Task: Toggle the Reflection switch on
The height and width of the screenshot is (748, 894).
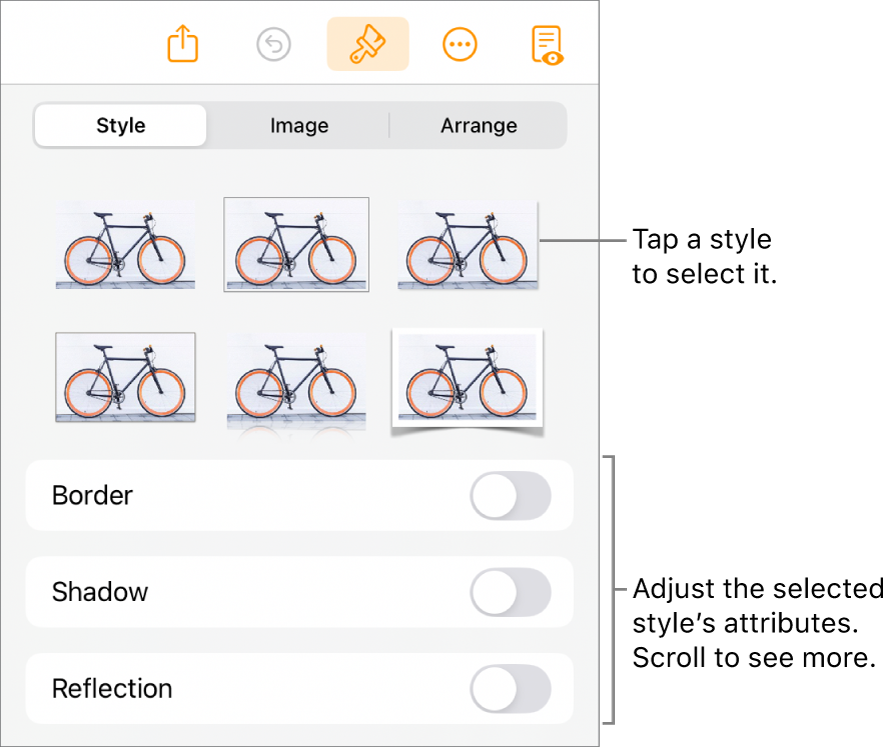Action: (x=510, y=689)
